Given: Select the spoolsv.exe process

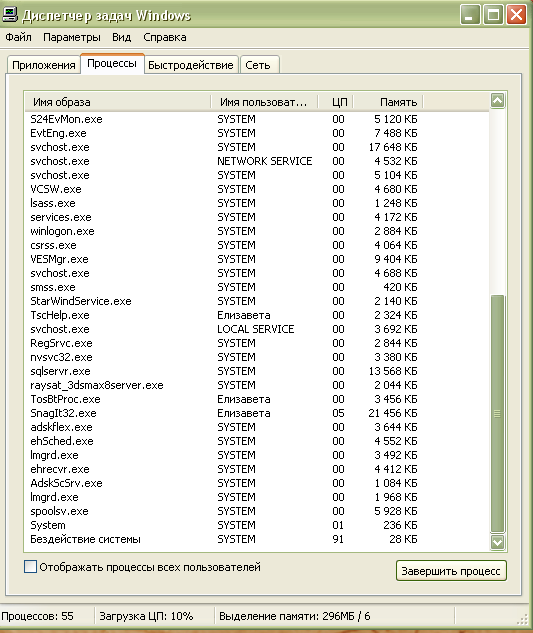Looking at the screenshot, I should pos(257,511).
